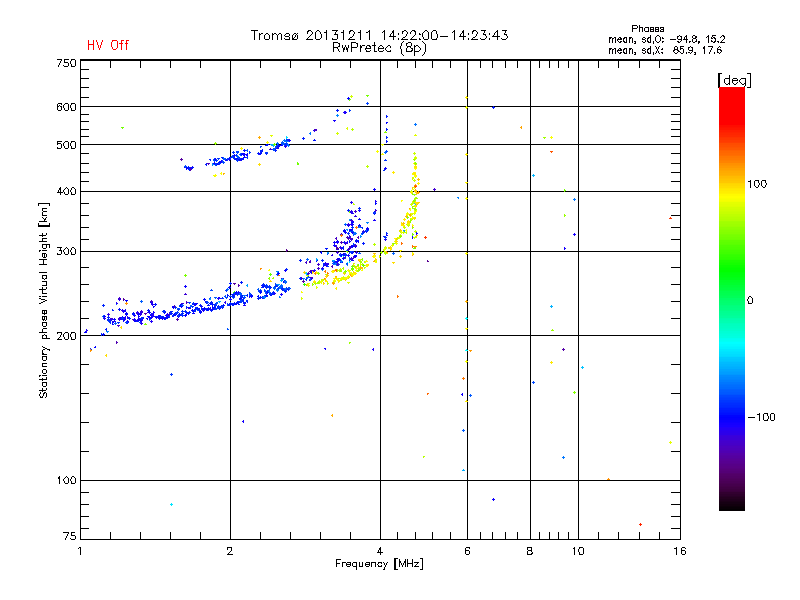
Task: Click the colorbar '0' tick label
Action: coord(750,301)
